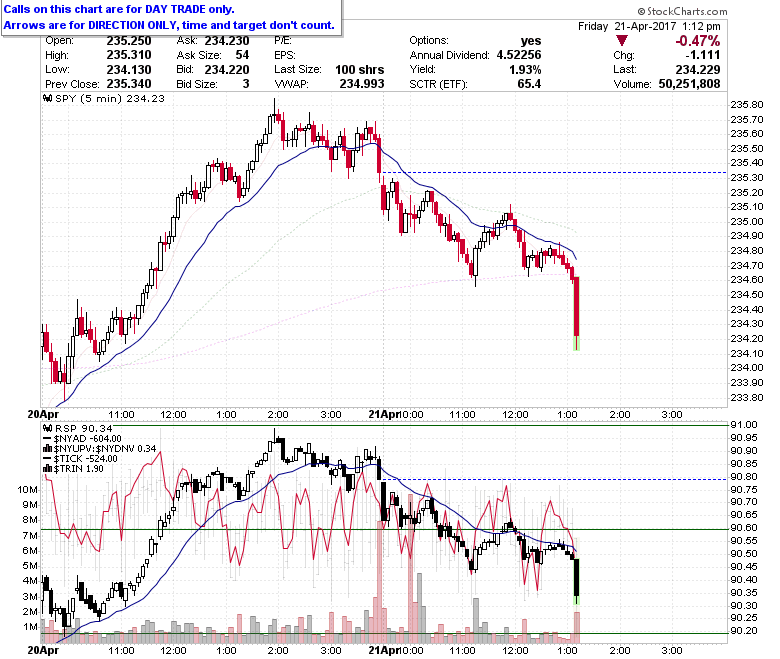
Task: Click the StockCharts.com copyright label
Action: click(682, 11)
